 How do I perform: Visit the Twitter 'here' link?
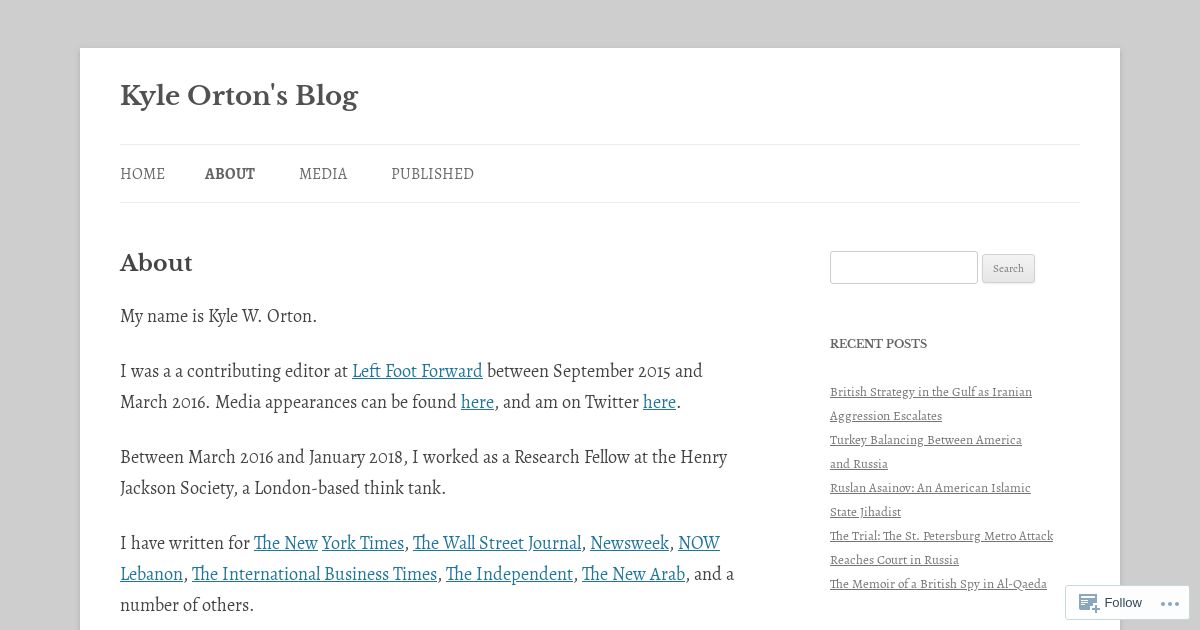[x=659, y=402]
